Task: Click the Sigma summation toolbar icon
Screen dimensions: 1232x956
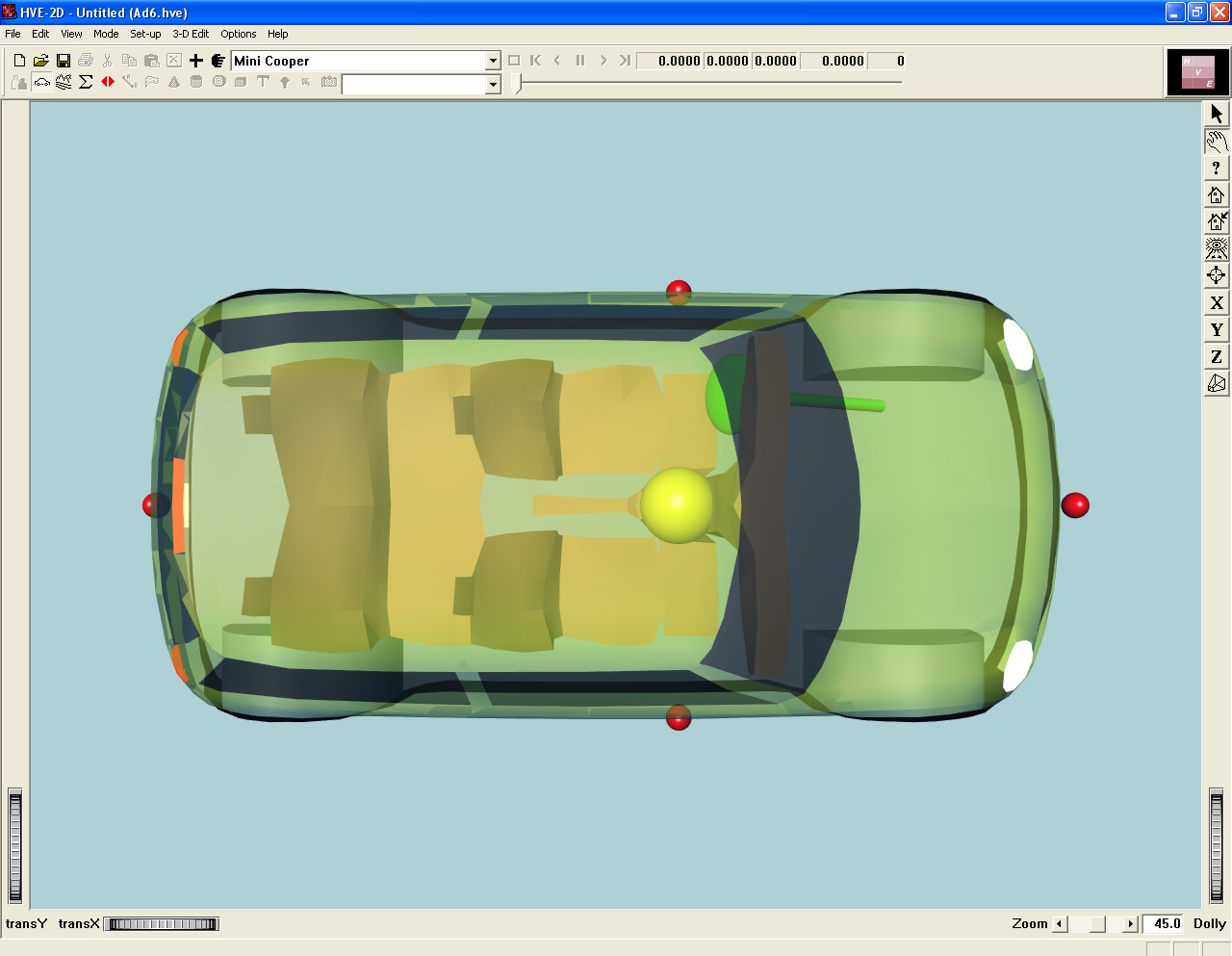Action: pos(86,82)
